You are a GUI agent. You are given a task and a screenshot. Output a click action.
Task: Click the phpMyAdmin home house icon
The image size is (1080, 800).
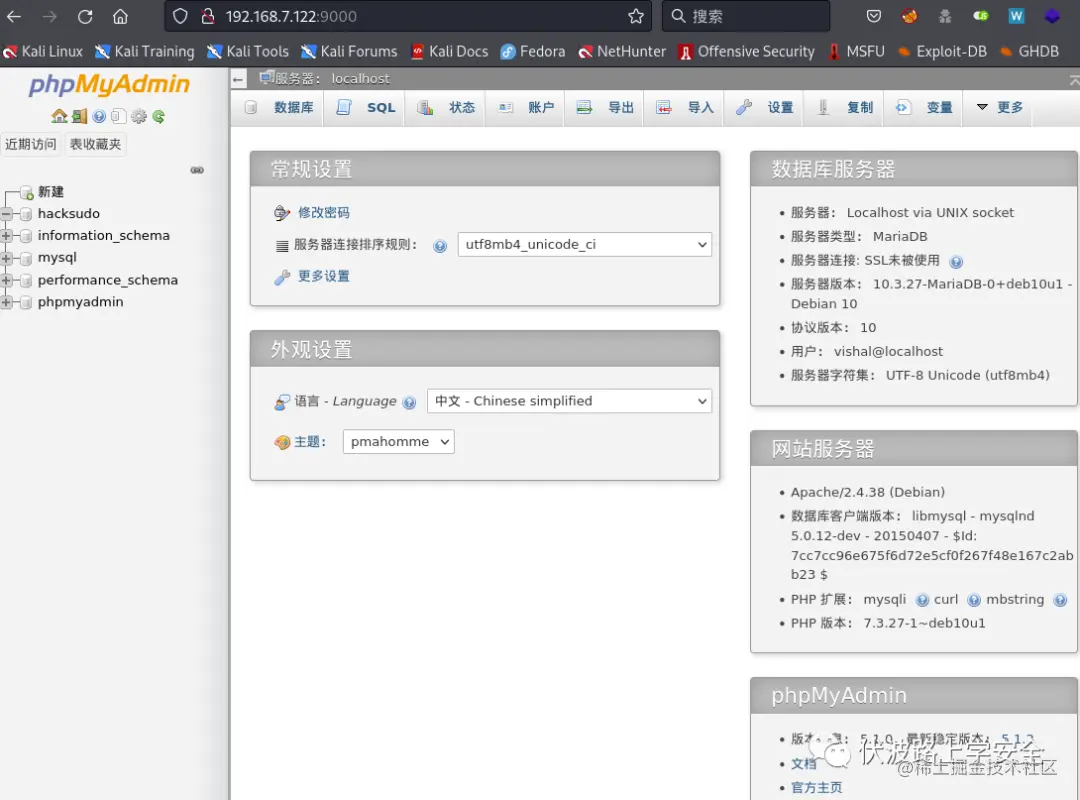(59, 116)
